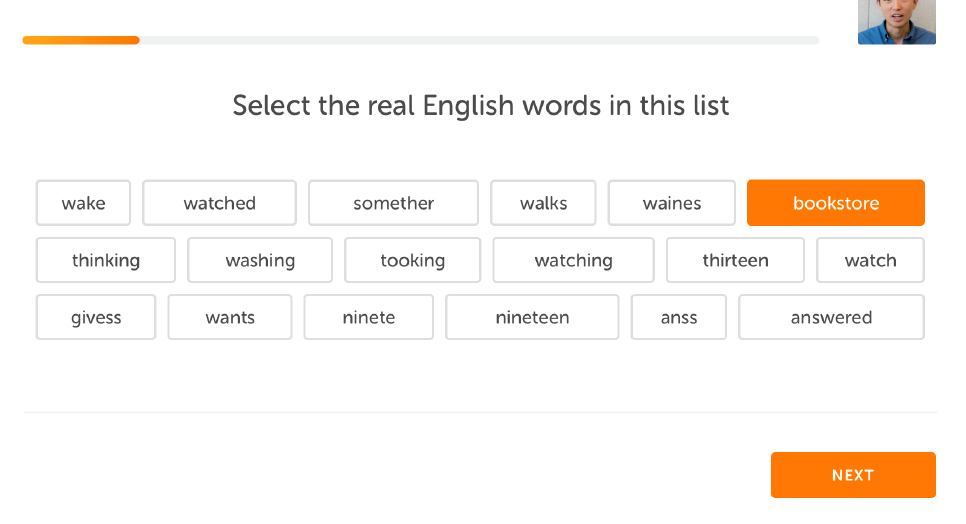Select the word "answered"
This screenshot has height=524, width=966.
pyautogui.click(x=831, y=317)
